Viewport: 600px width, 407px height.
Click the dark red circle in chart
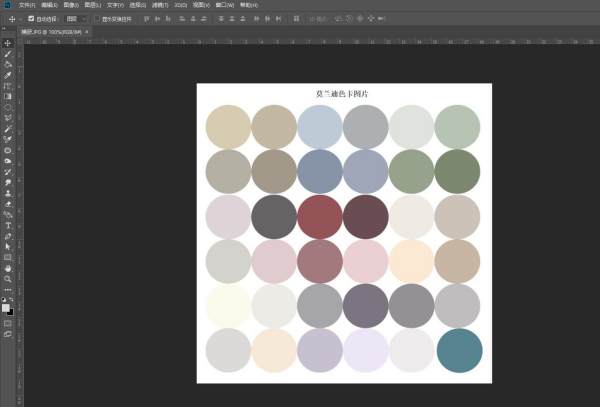click(321, 215)
